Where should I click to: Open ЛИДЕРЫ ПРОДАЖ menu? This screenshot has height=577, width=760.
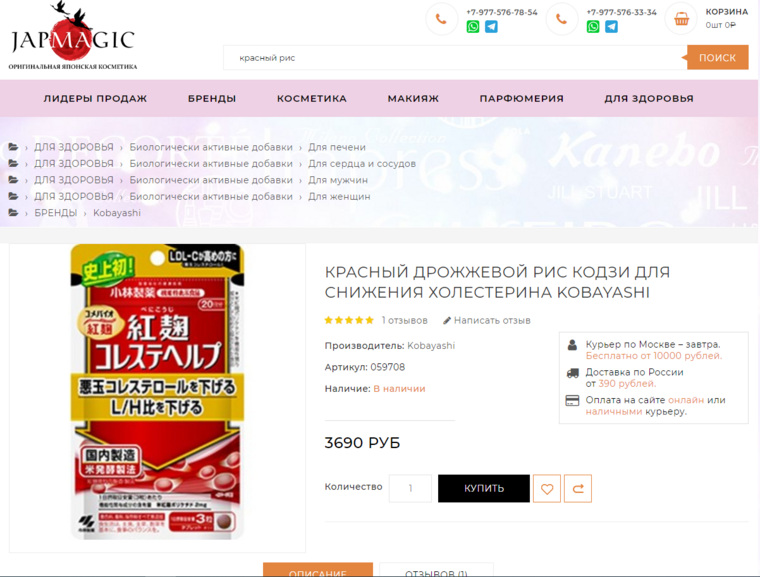[x=95, y=98]
